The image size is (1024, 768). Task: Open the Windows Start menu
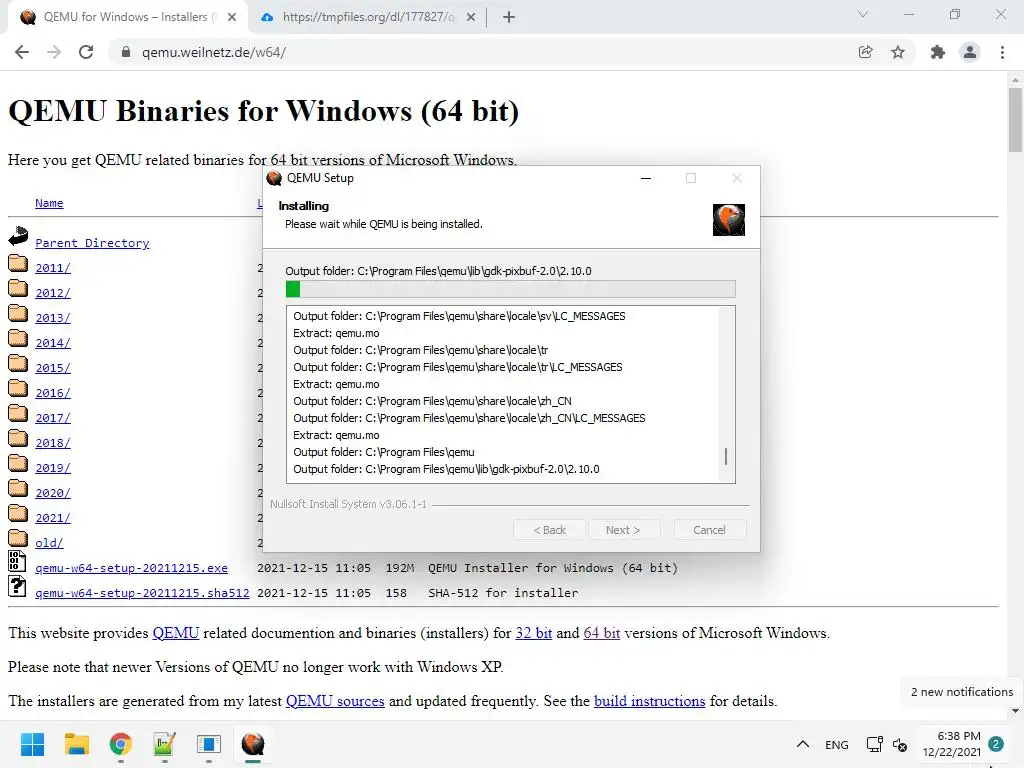[x=32, y=744]
